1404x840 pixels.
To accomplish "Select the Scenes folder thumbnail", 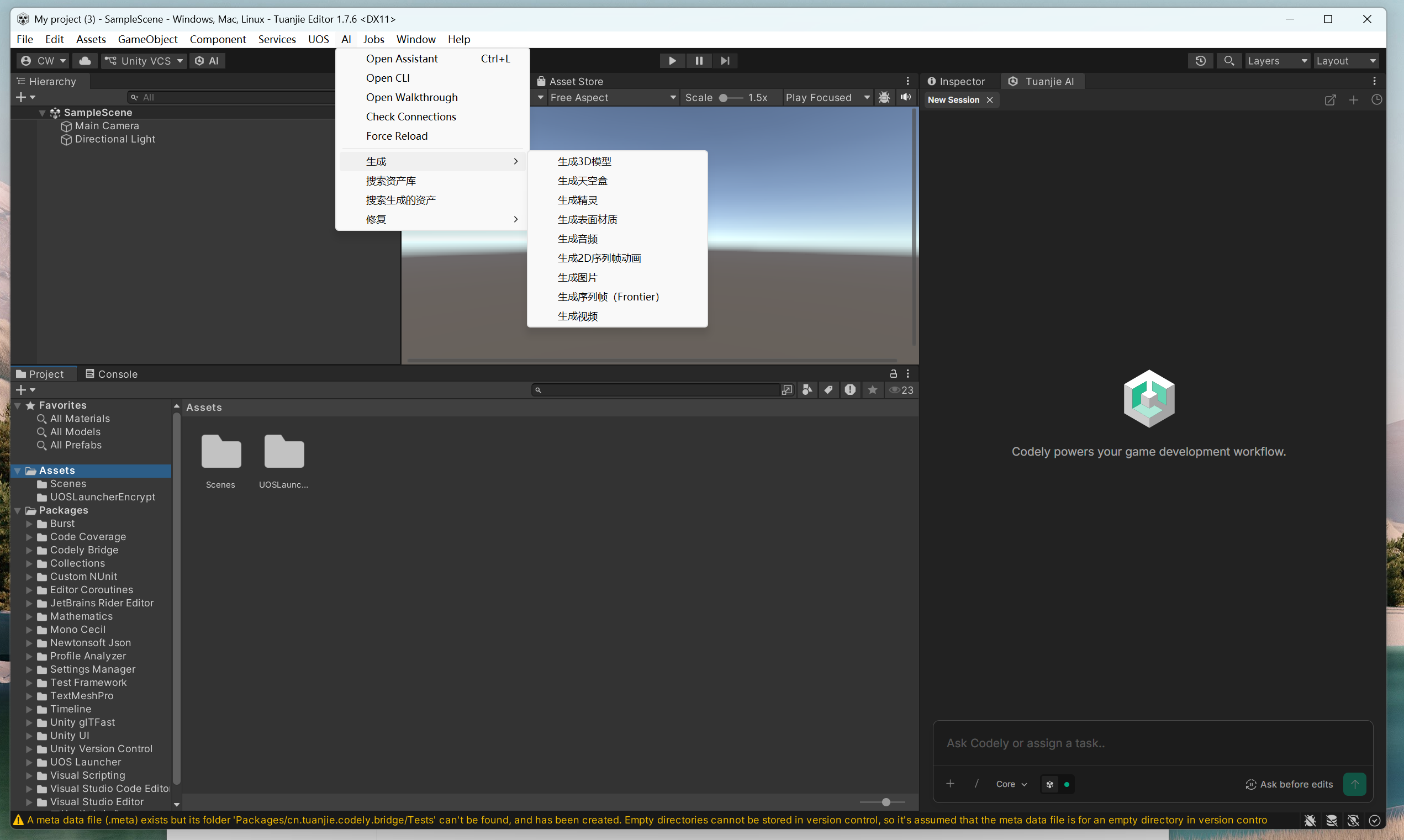I will [x=221, y=461].
